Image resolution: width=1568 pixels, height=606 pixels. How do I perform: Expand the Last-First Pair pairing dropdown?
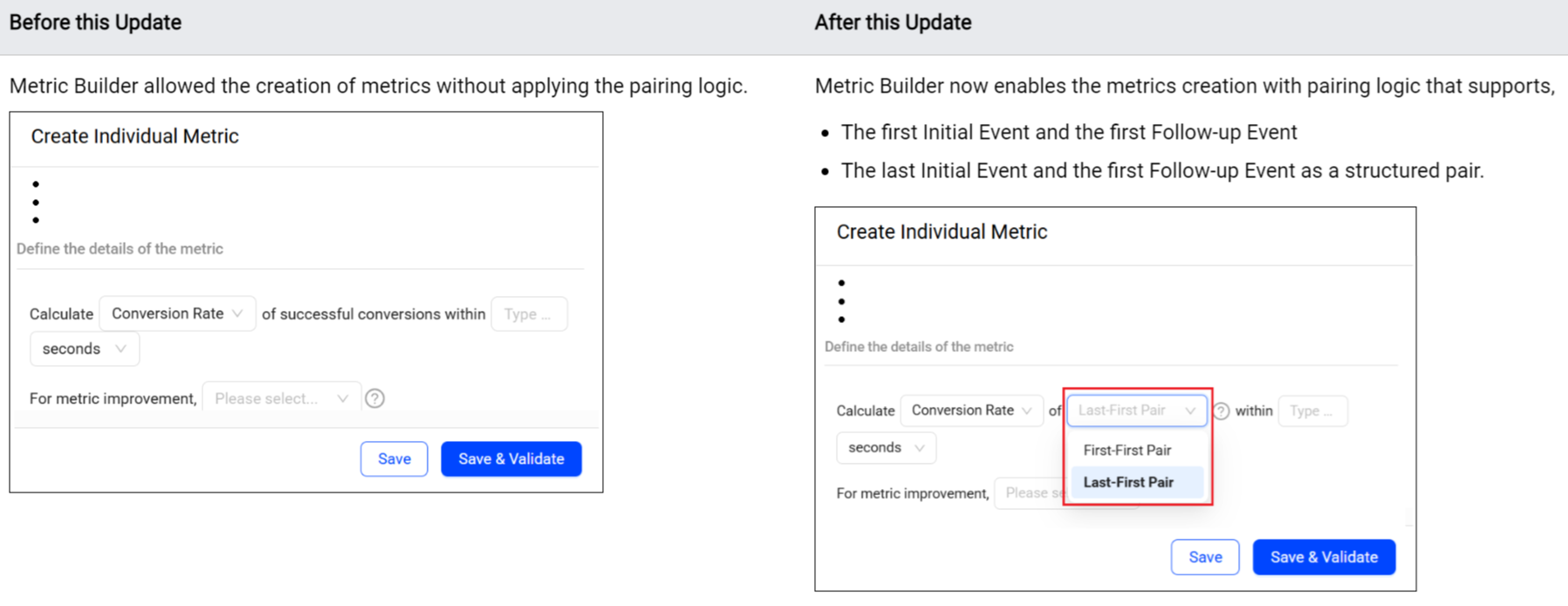click(x=1136, y=410)
